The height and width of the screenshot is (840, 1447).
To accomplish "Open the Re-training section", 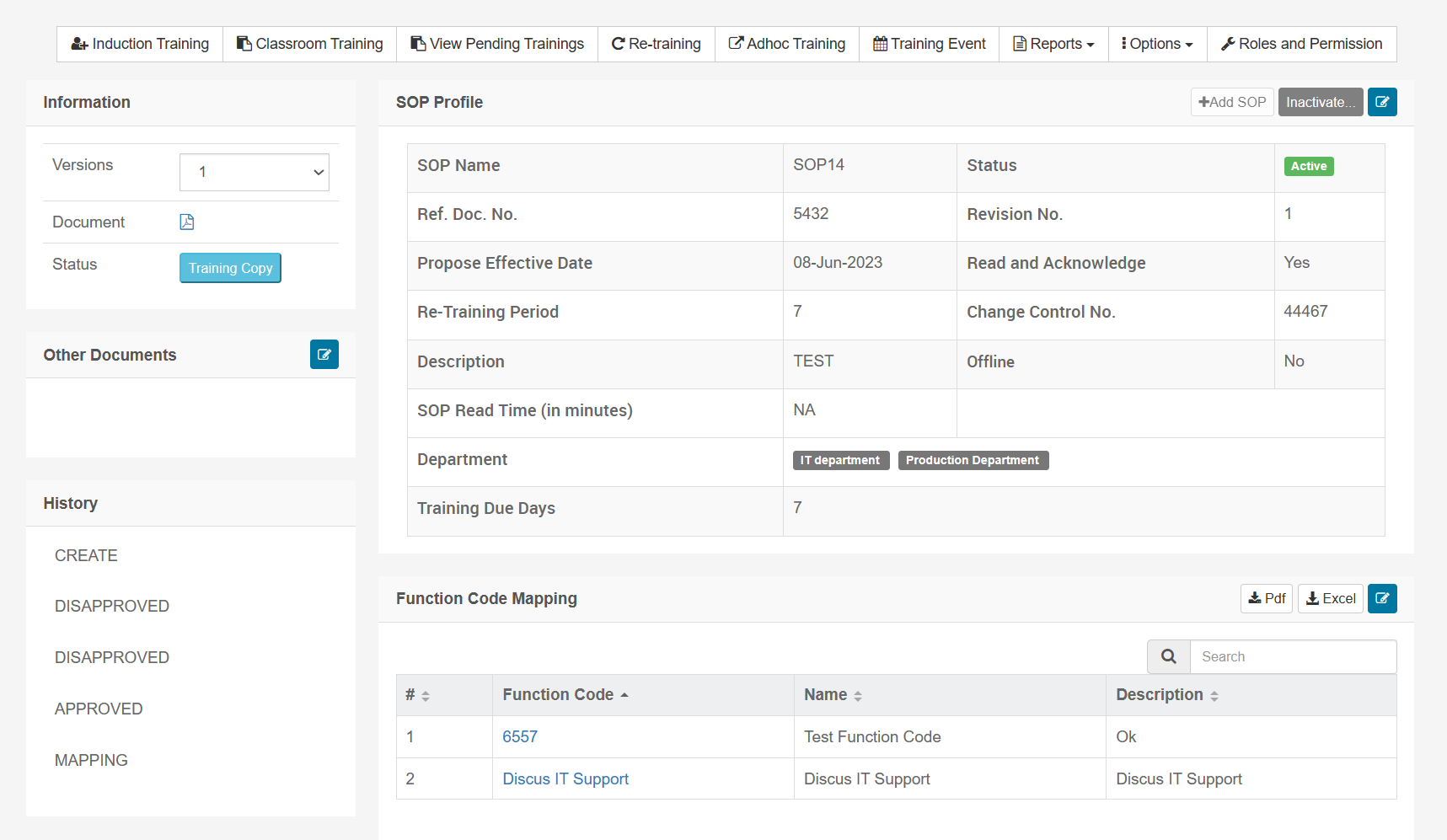I will click(657, 44).
